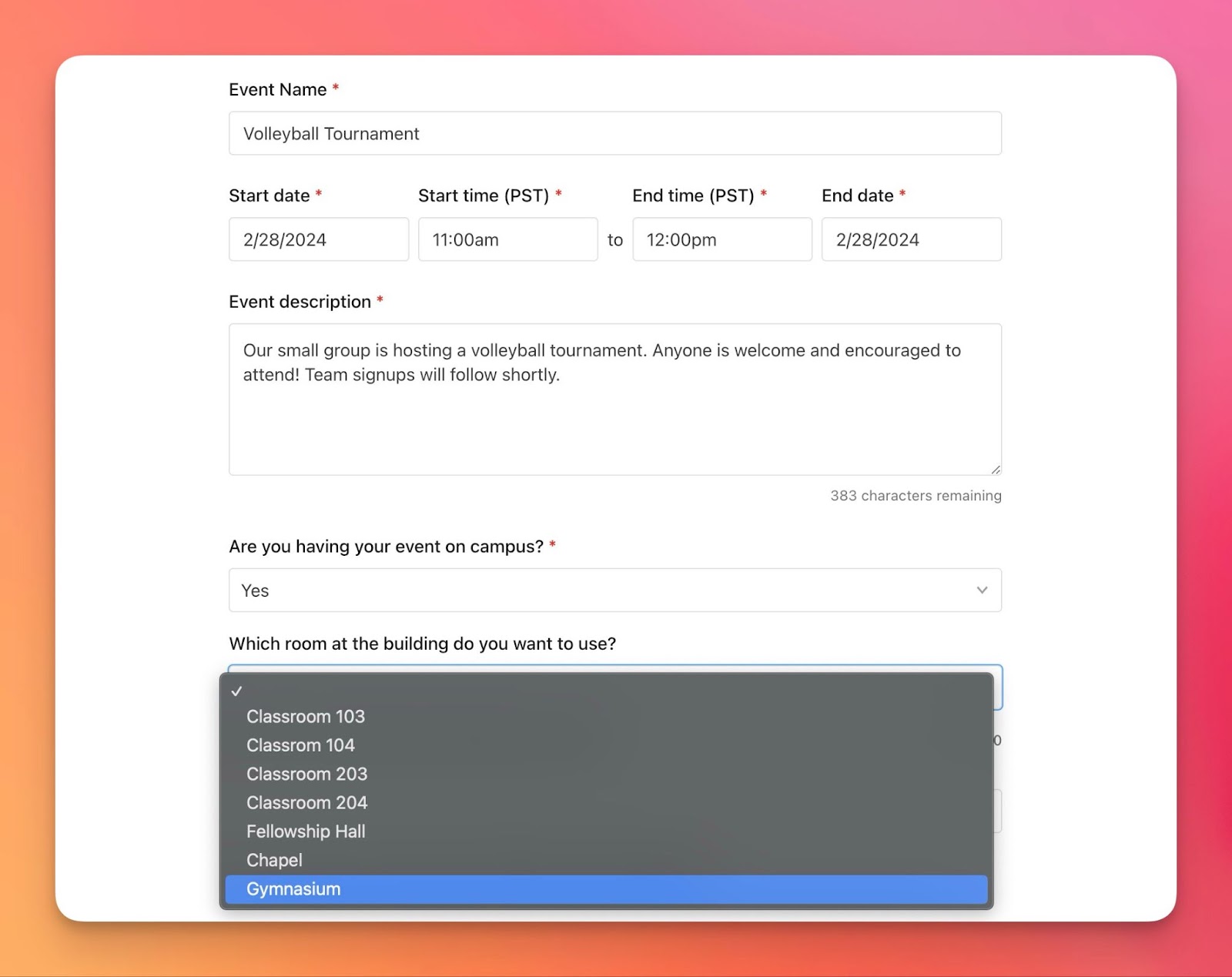
Task: Click the Event Name text field
Action: click(614, 133)
